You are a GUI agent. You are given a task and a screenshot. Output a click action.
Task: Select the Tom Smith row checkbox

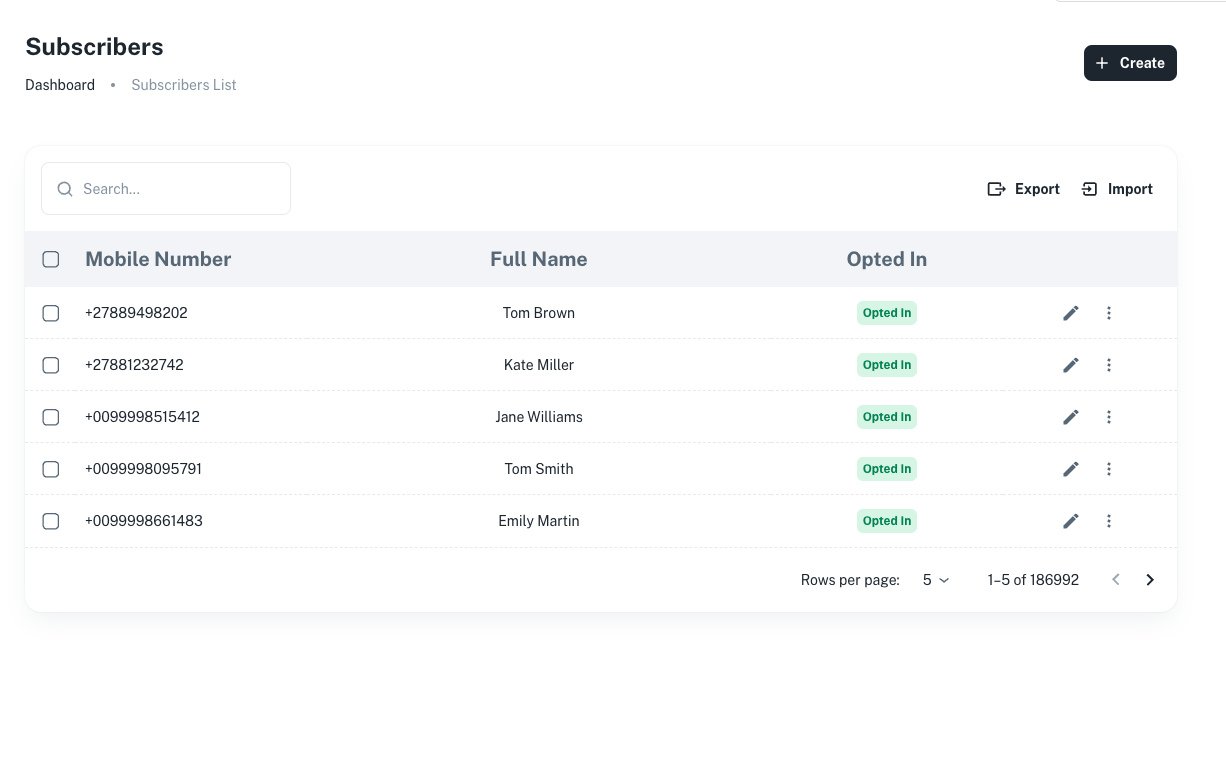point(51,469)
